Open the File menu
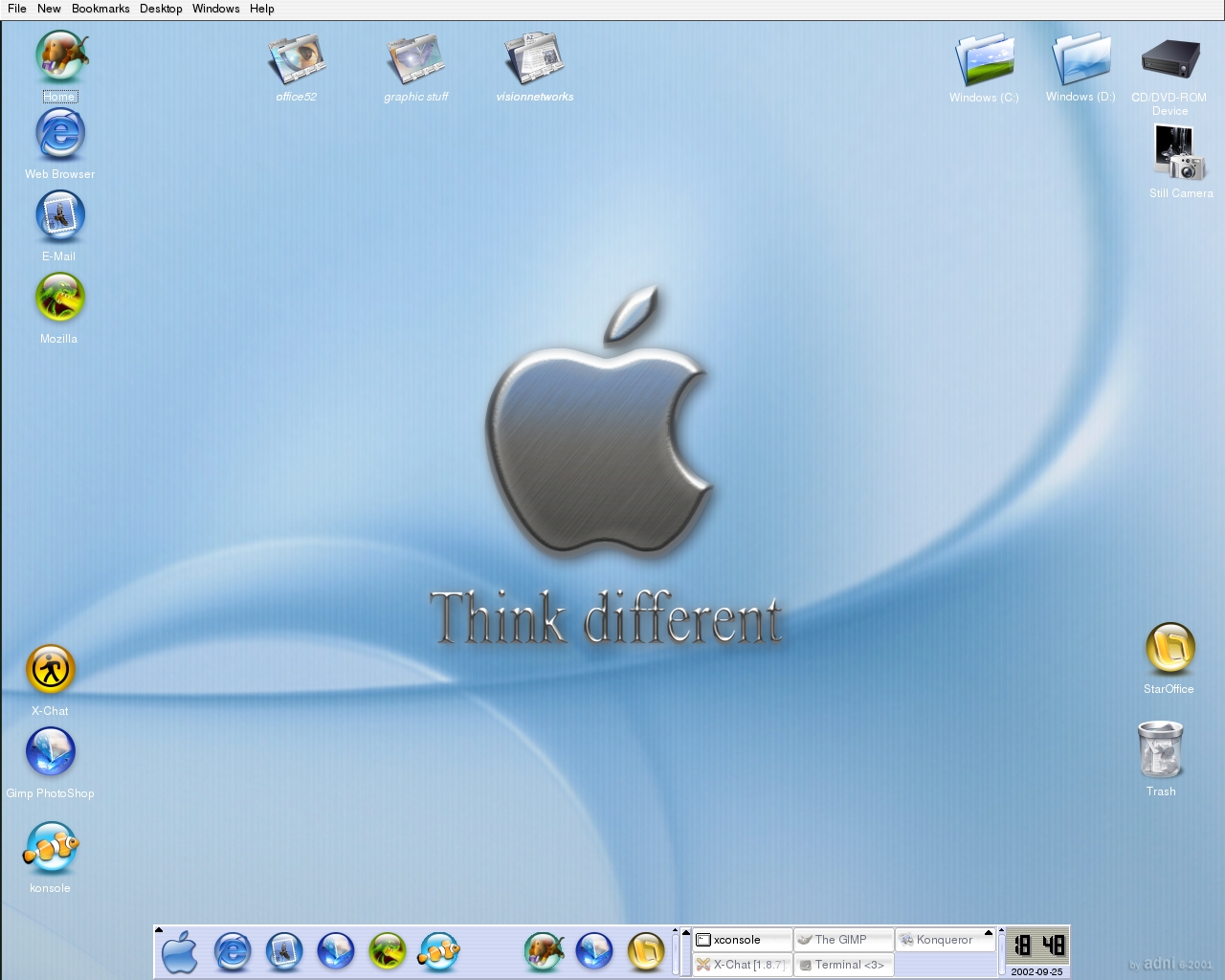This screenshot has height=980, width=1225. (17, 9)
